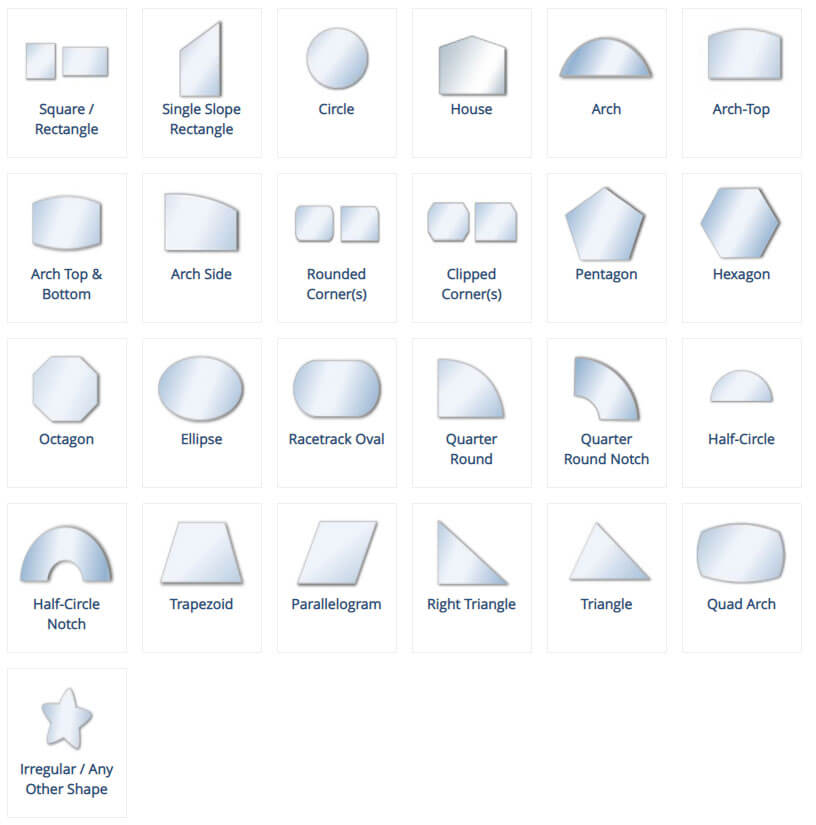Pick the Circle glass shape
This screenshot has width=816, height=825.
click(x=337, y=58)
